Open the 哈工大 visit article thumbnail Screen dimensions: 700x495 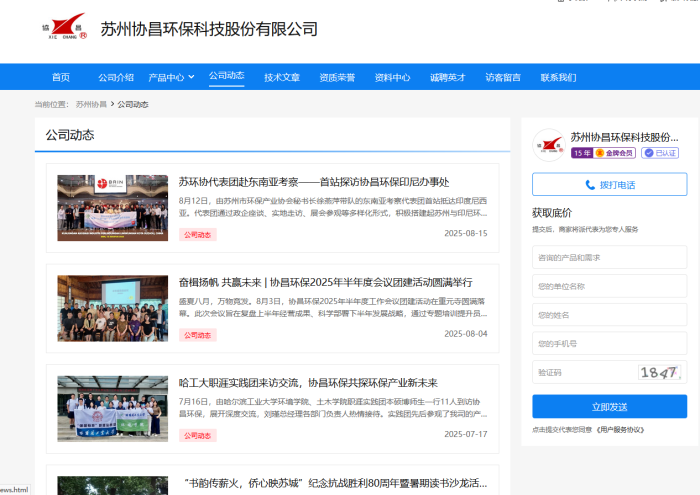coord(112,409)
